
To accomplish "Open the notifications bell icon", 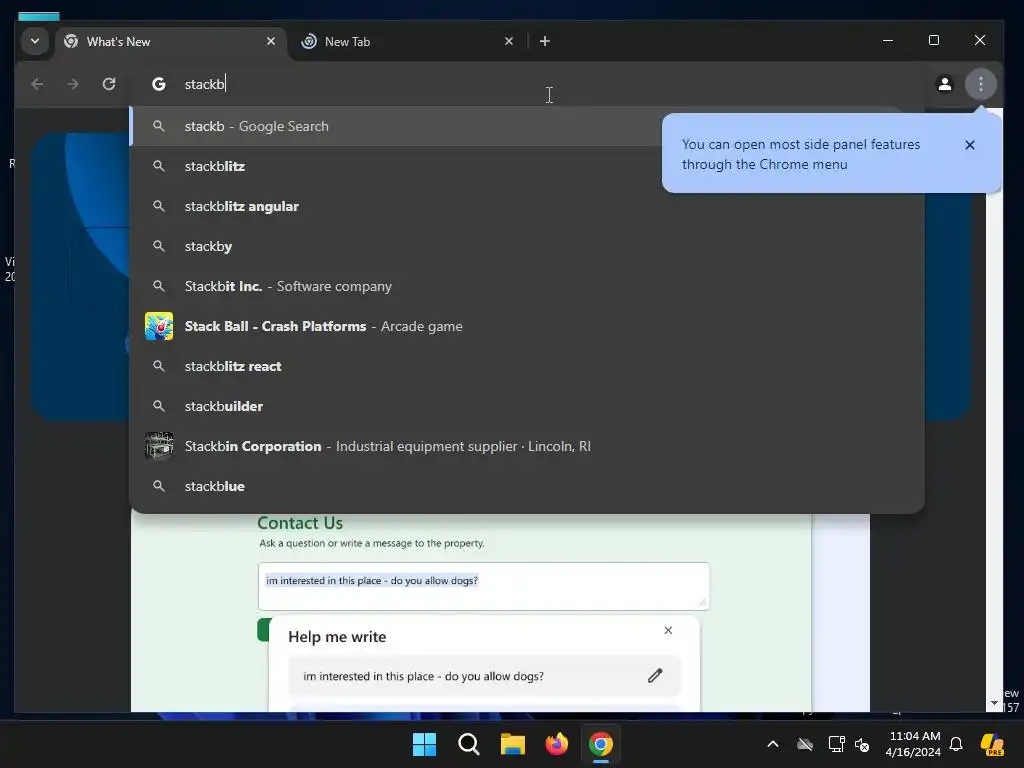I will (x=956, y=744).
